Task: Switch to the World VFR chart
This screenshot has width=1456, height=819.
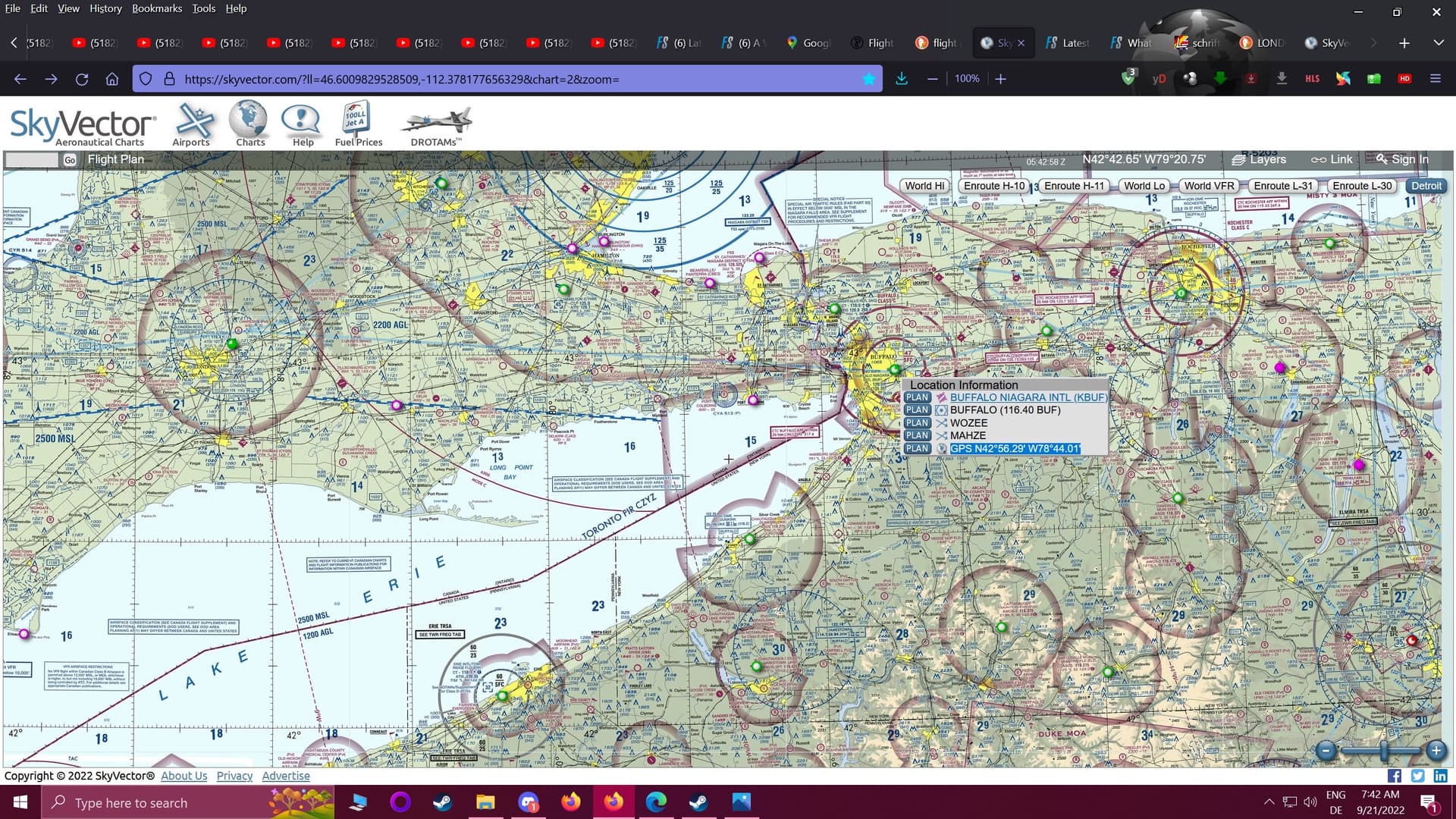Action: click(1209, 186)
